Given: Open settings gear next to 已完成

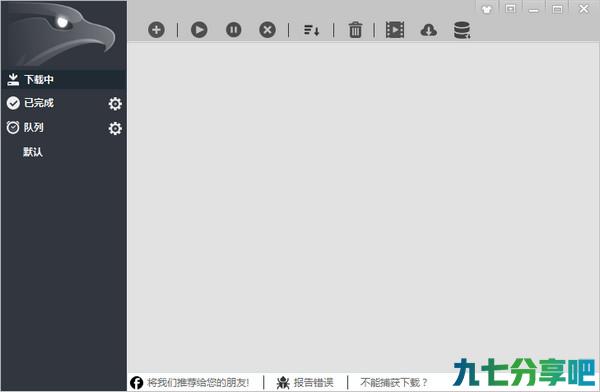Looking at the screenshot, I should [x=115, y=104].
